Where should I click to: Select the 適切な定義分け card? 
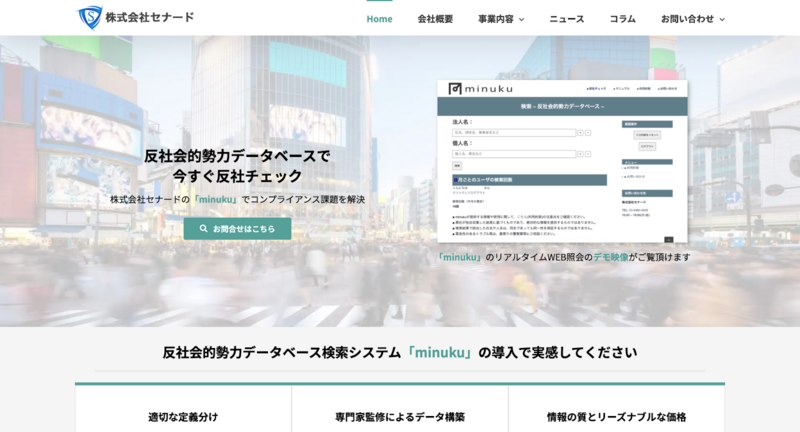pos(183,409)
